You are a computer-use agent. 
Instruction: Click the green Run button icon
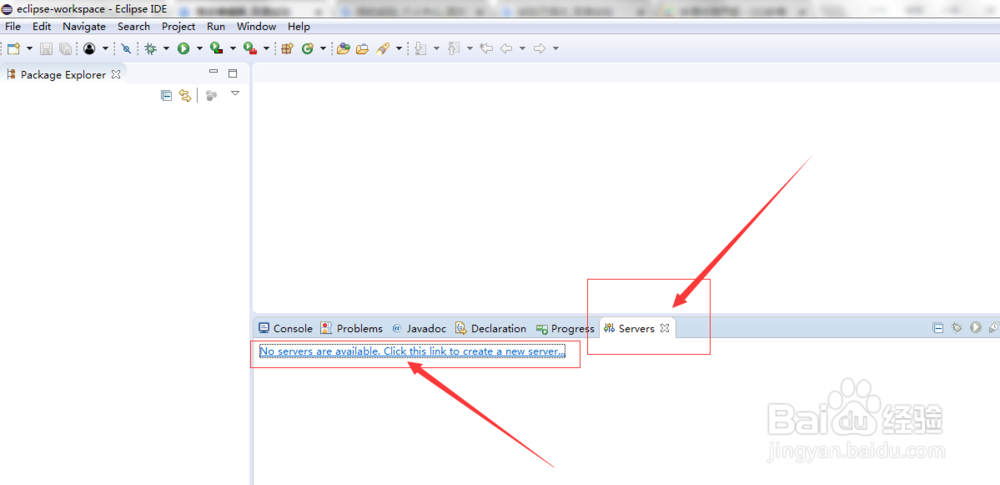click(x=184, y=48)
